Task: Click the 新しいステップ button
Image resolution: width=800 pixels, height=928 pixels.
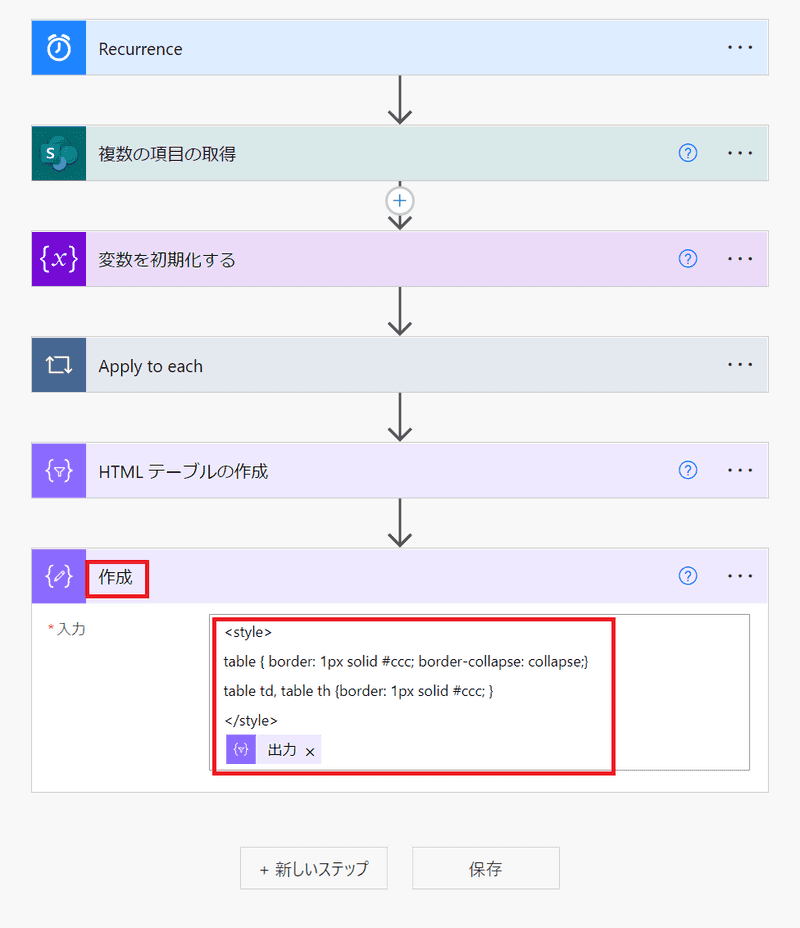Action: point(313,869)
